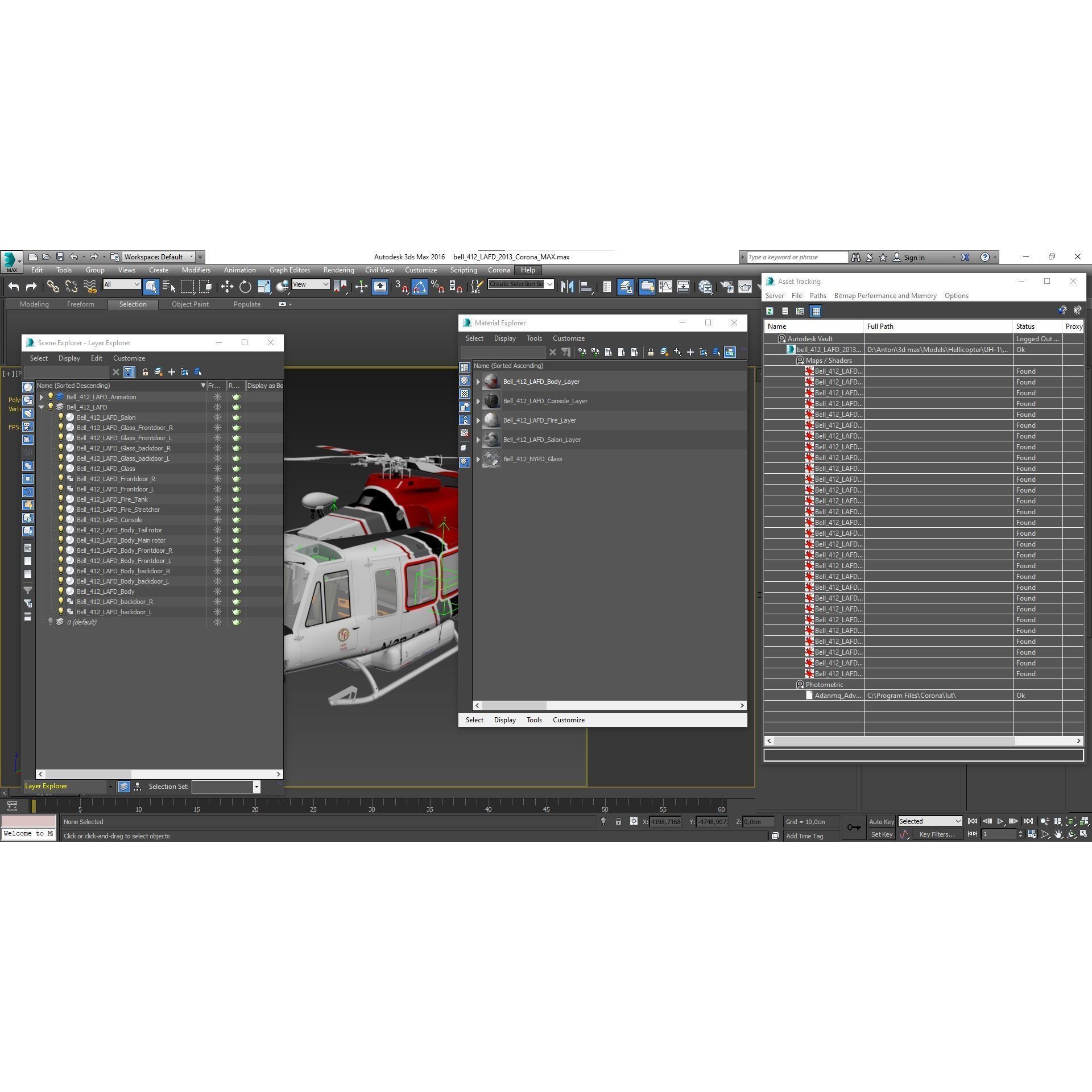Toggle visibility of Bell_412_LAFD_Salon layer
Screen dimensions: 1092x1092
(61, 417)
